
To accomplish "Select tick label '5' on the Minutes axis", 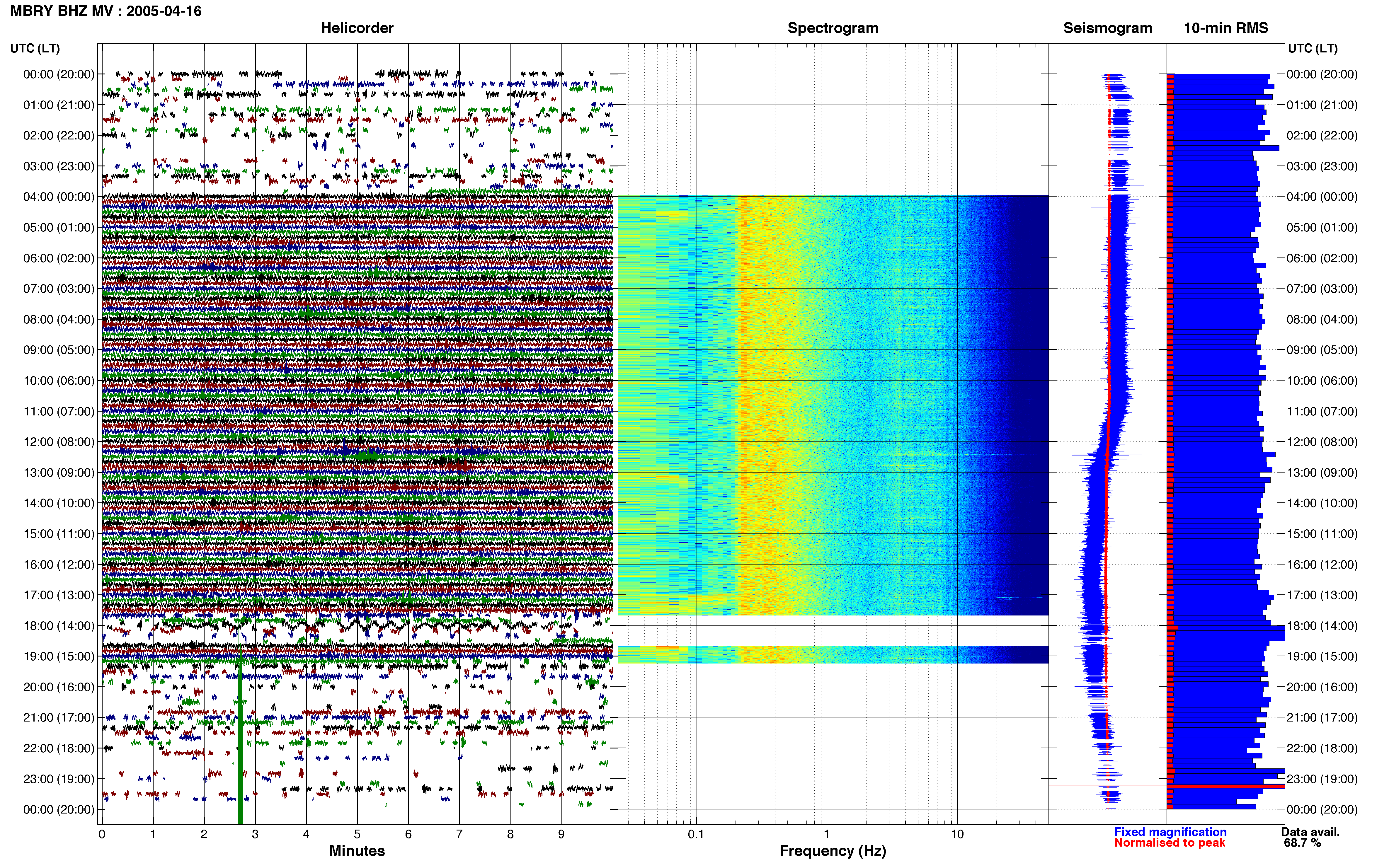I will point(357,834).
